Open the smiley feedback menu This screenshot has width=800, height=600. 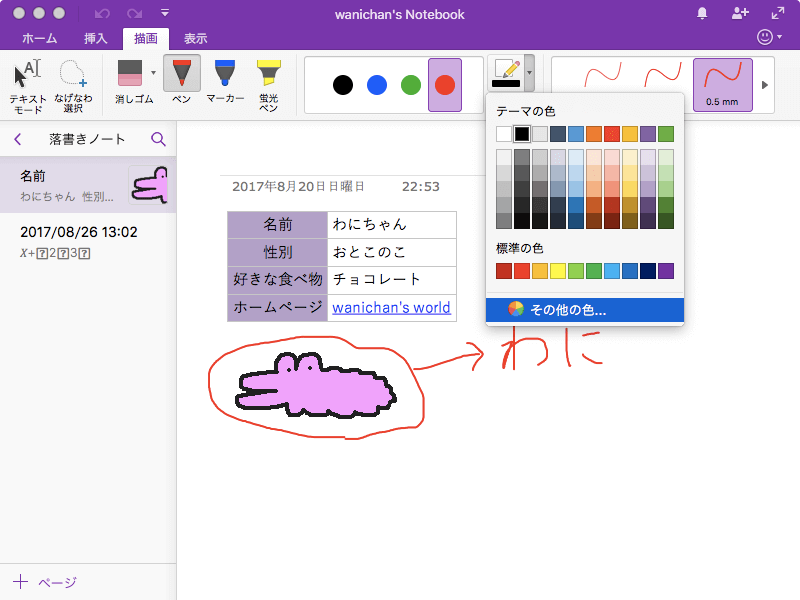pyautogui.click(x=769, y=37)
